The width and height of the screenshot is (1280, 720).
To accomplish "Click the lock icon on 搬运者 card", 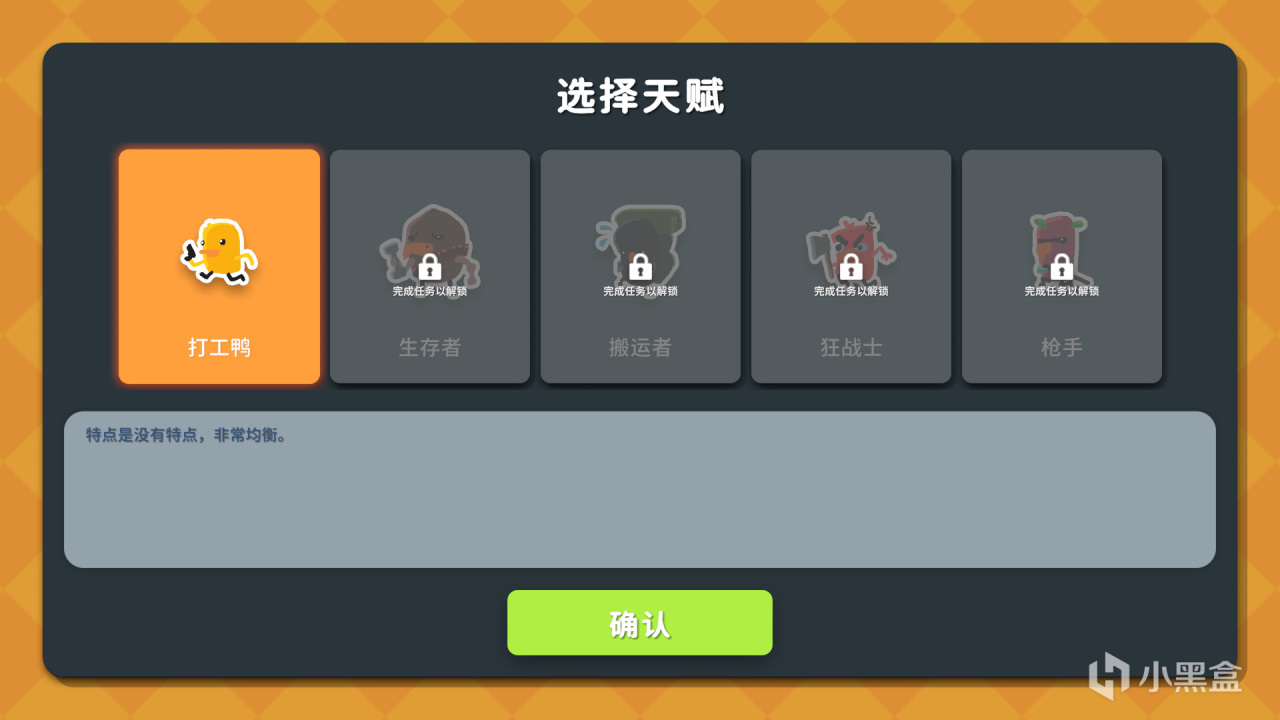I will coord(640,267).
